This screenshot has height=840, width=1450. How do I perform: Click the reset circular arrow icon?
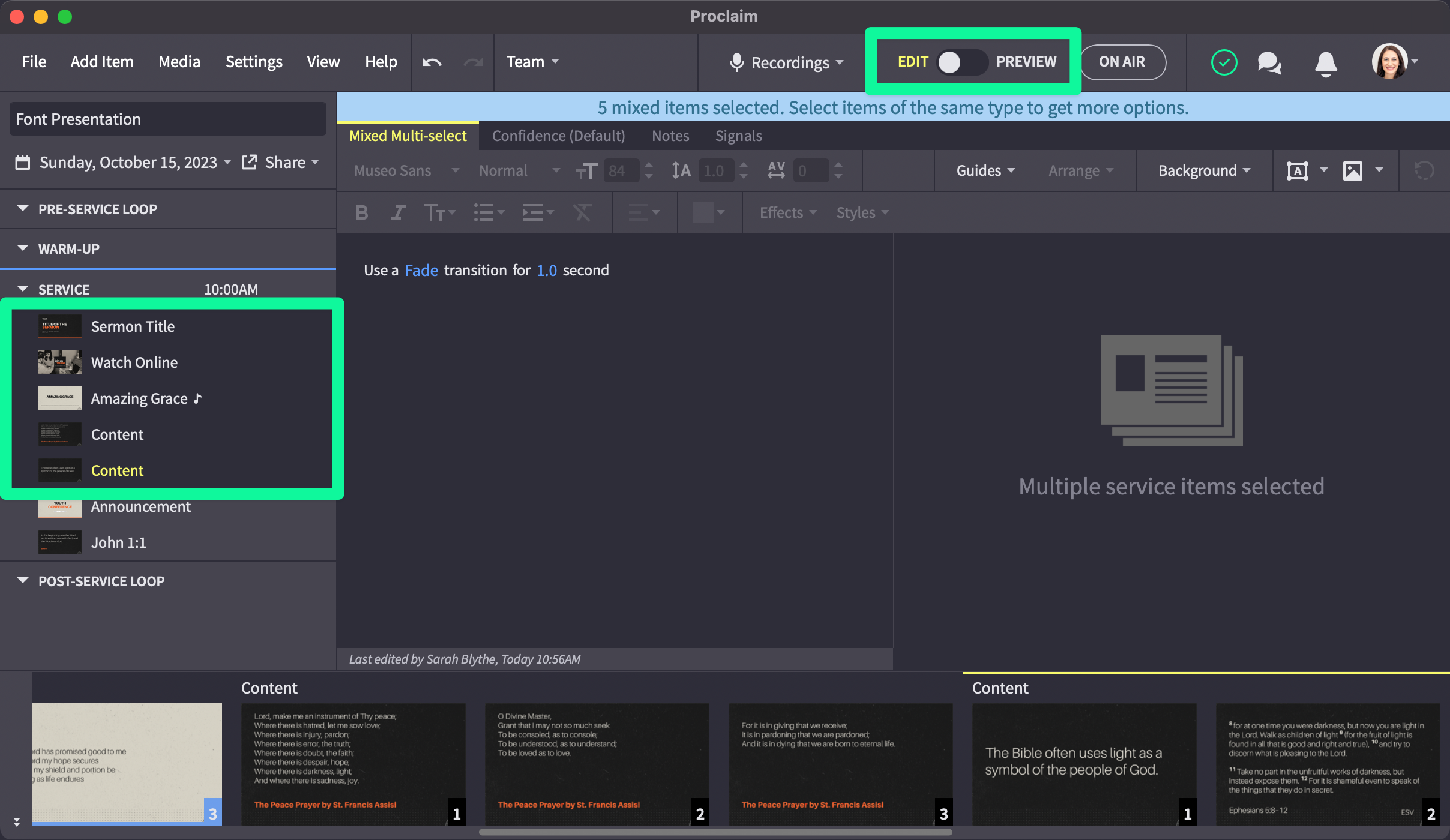tap(1424, 171)
